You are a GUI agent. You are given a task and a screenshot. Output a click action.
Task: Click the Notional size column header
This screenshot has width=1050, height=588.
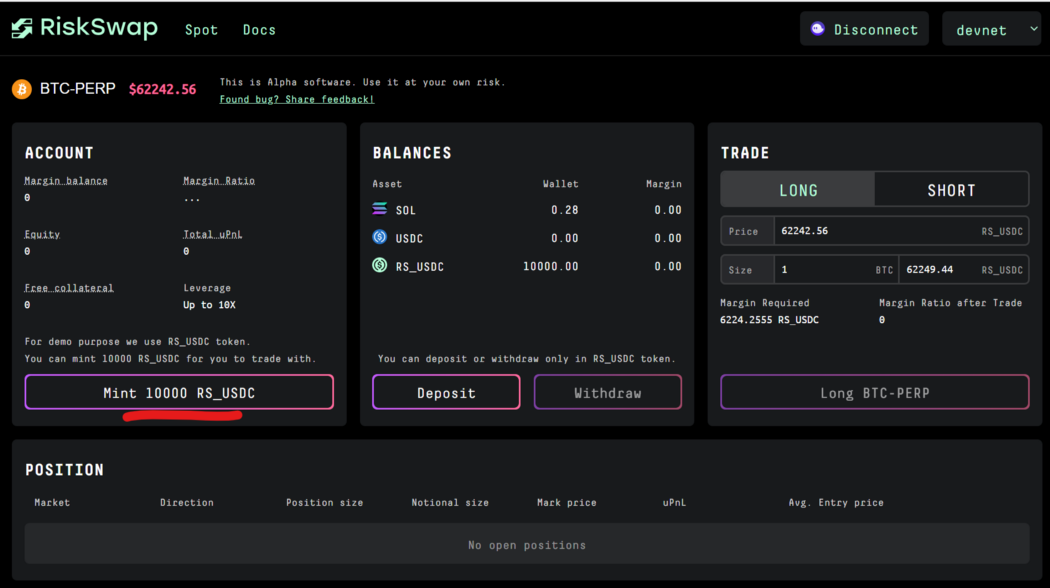450,502
